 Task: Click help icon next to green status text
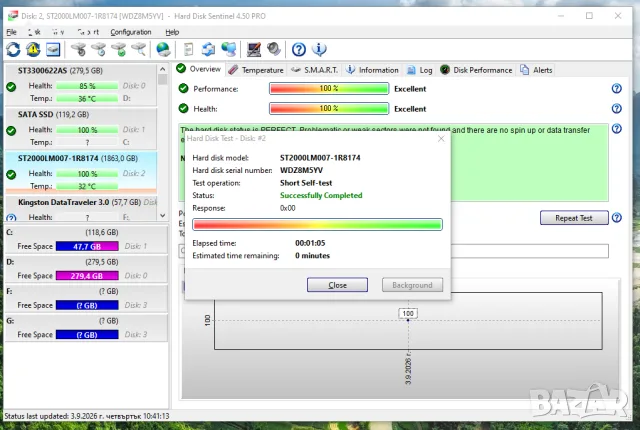pos(616,129)
